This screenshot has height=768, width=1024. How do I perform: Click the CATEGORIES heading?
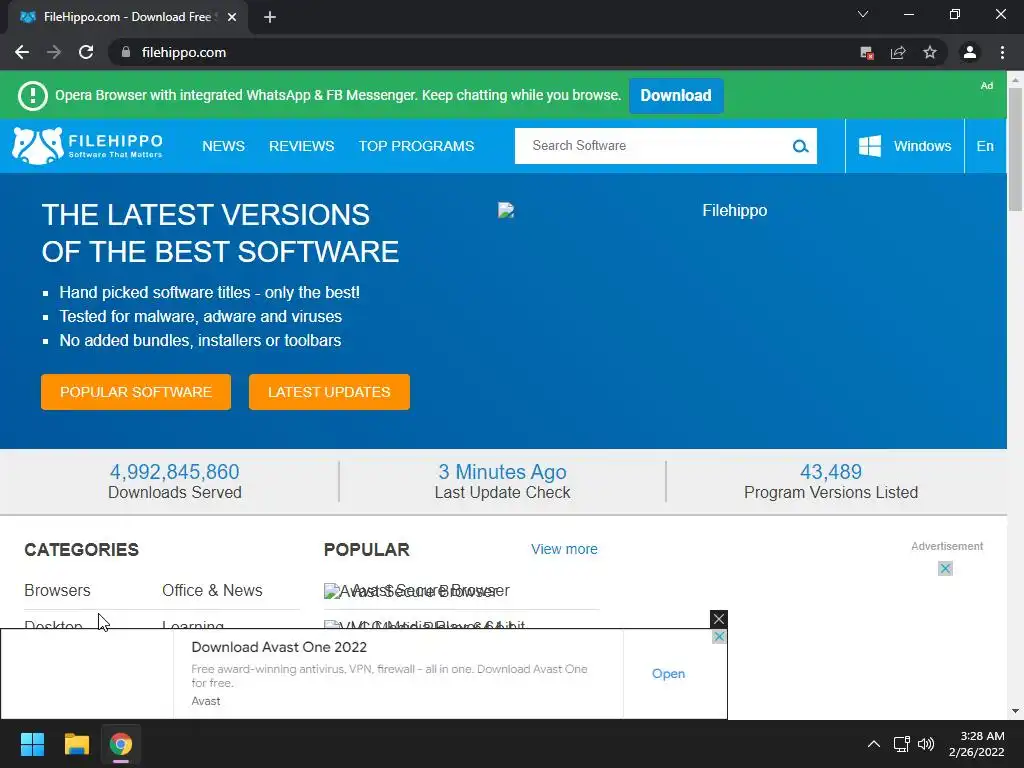click(82, 550)
